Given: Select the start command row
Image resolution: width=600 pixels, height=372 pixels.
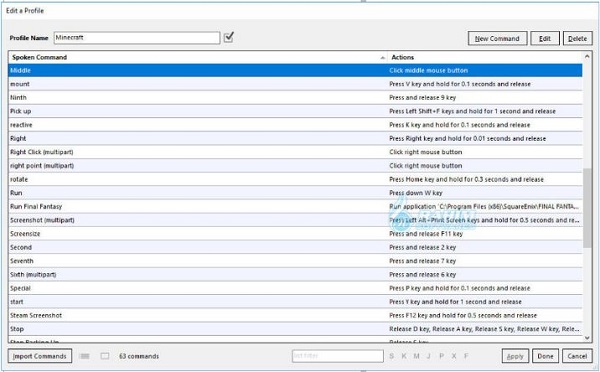Looking at the screenshot, I should click(295, 302).
